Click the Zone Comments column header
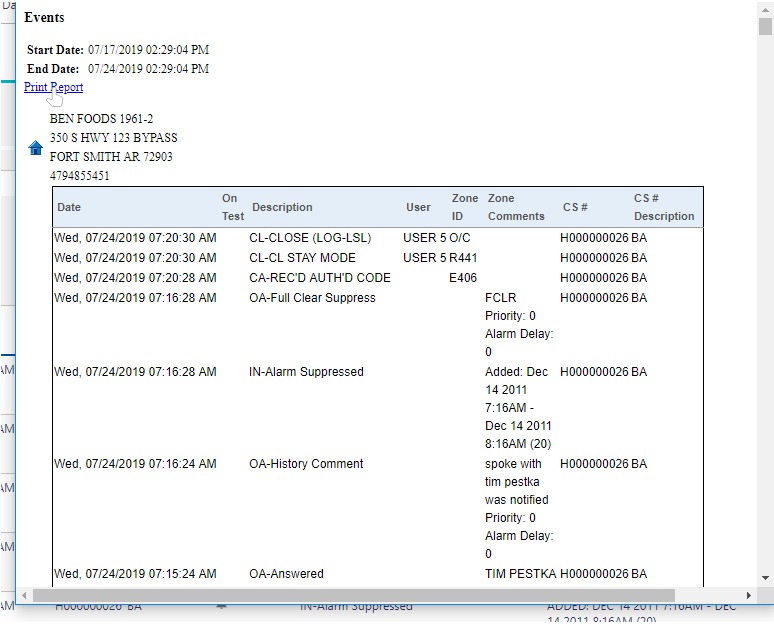774x624 pixels. coord(516,207)
